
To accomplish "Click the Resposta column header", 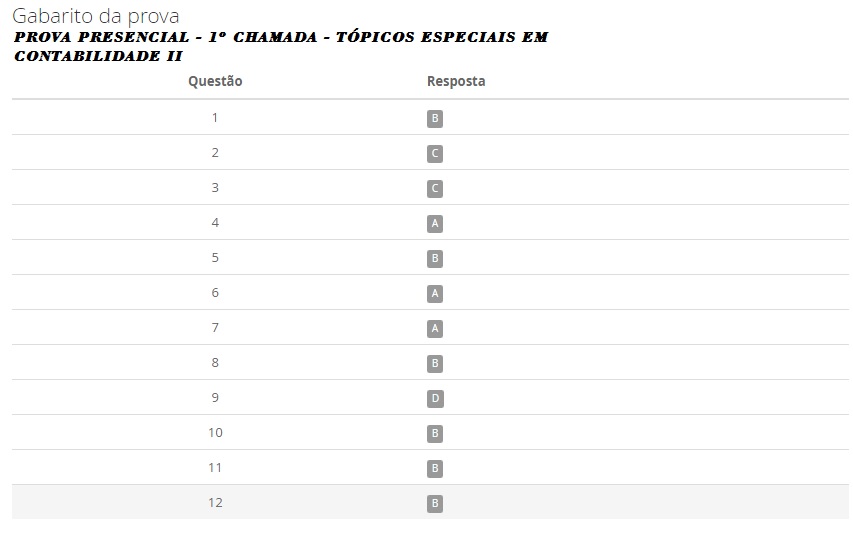I will click(x=456, y=82).
